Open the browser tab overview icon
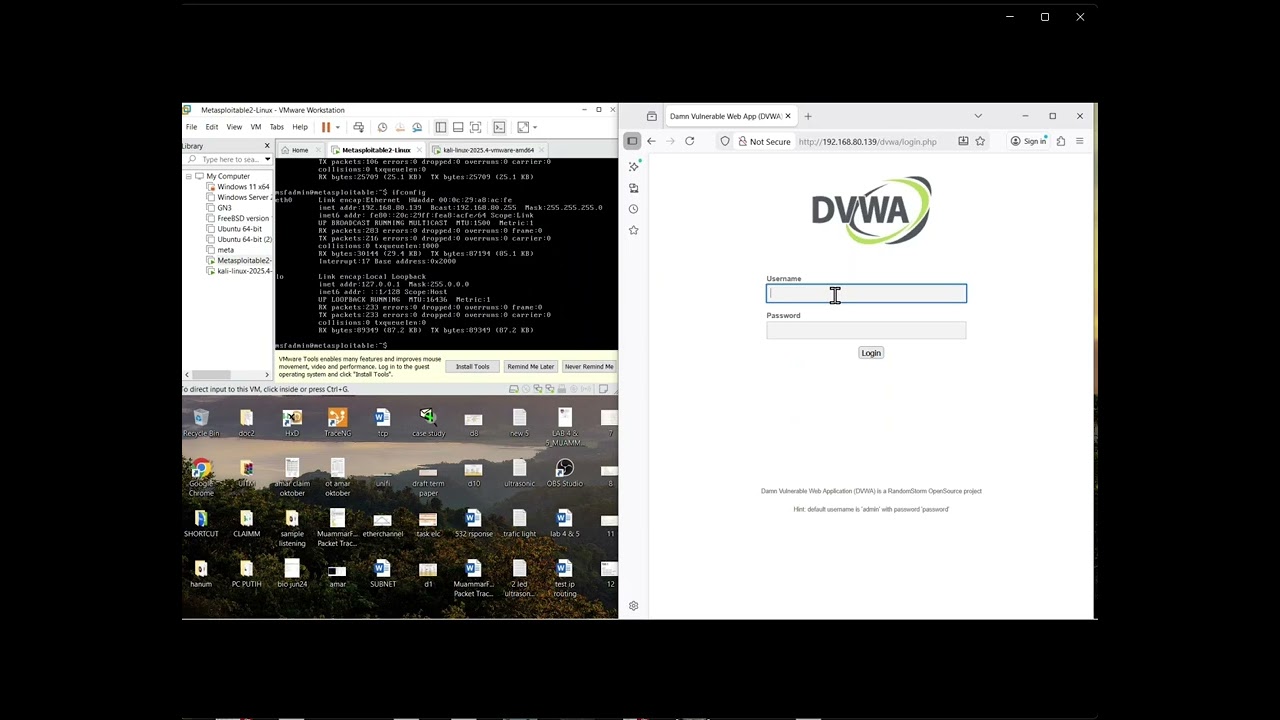1280x720 pixels. (652, 116)
